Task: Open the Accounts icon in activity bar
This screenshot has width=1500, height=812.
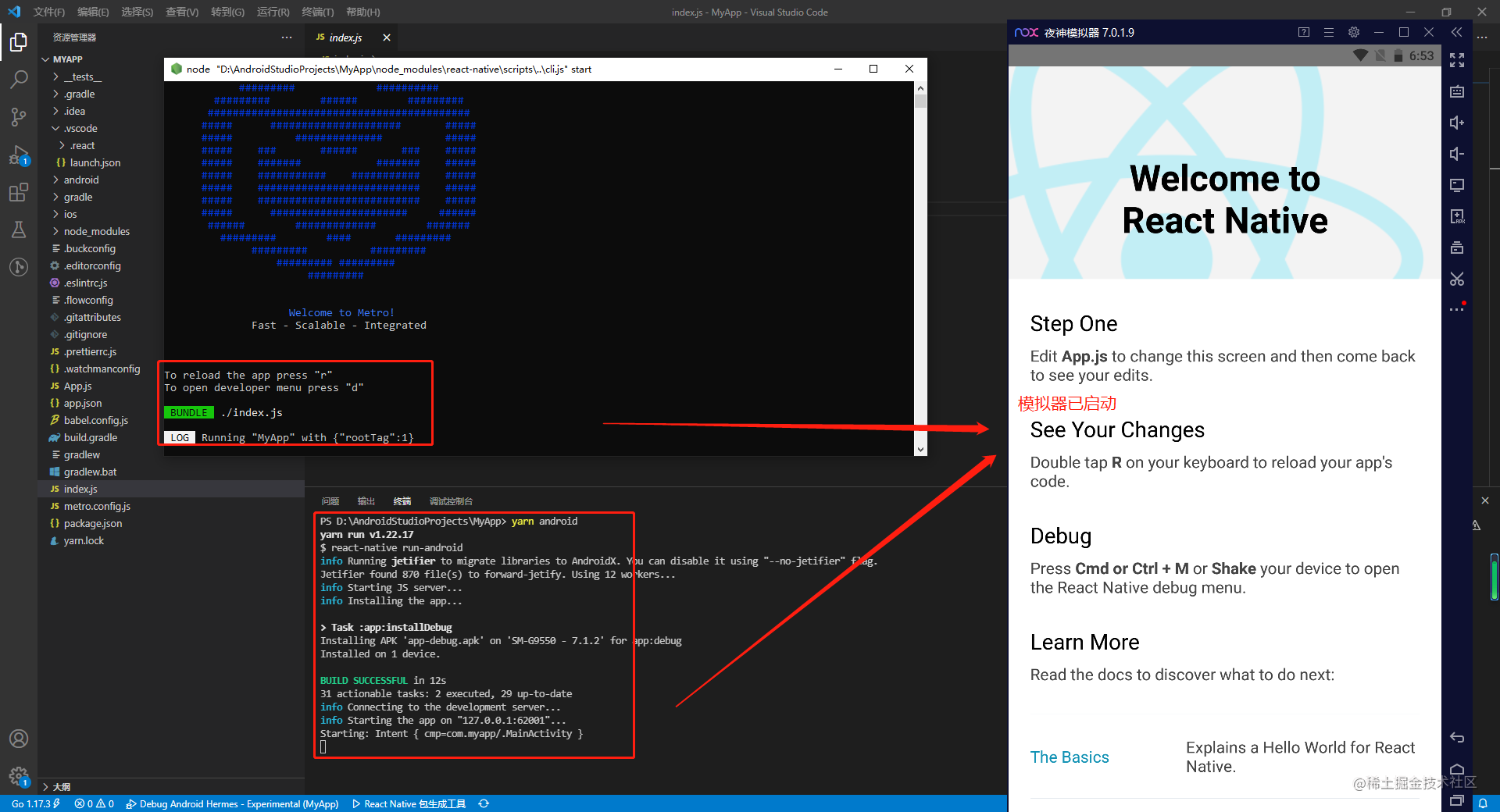Action: coord(19,739)
